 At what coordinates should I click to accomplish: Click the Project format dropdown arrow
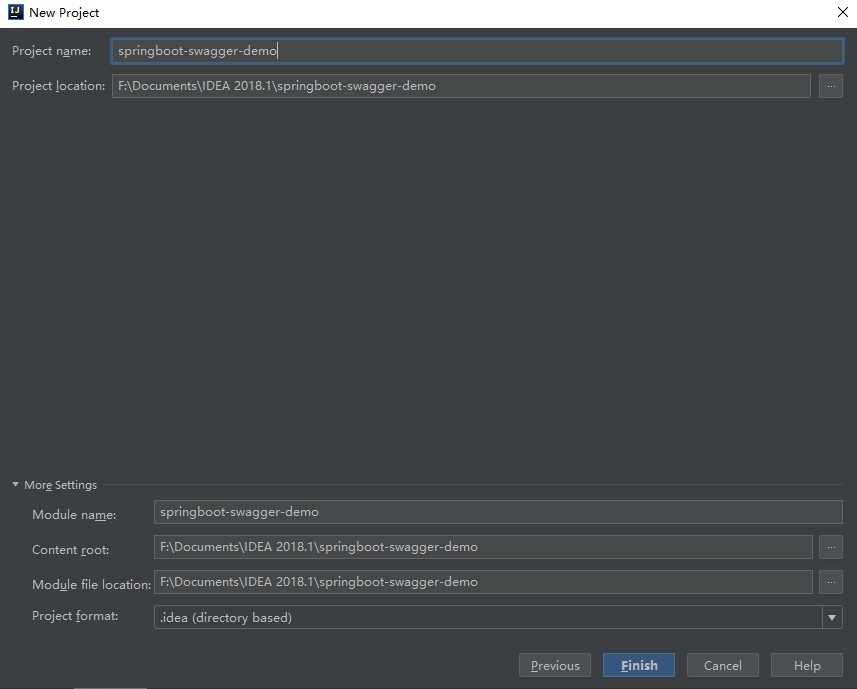(x=832, y=617)
